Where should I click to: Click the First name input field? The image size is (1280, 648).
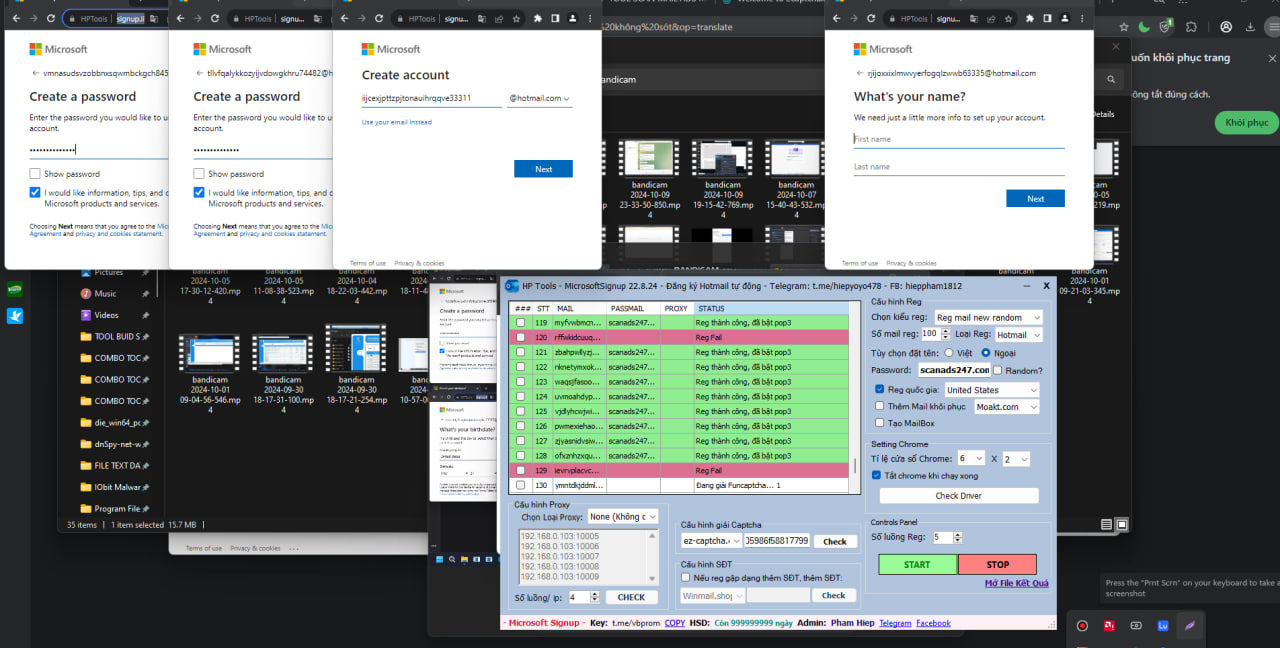pos(958,139)
